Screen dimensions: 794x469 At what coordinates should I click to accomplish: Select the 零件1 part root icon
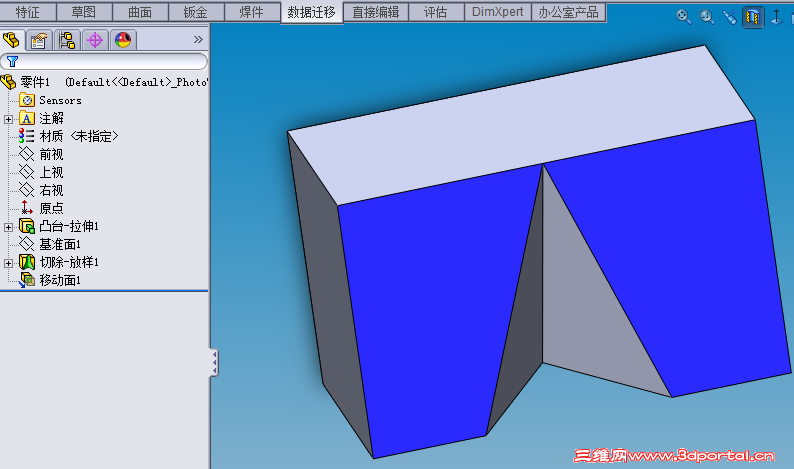9,82
